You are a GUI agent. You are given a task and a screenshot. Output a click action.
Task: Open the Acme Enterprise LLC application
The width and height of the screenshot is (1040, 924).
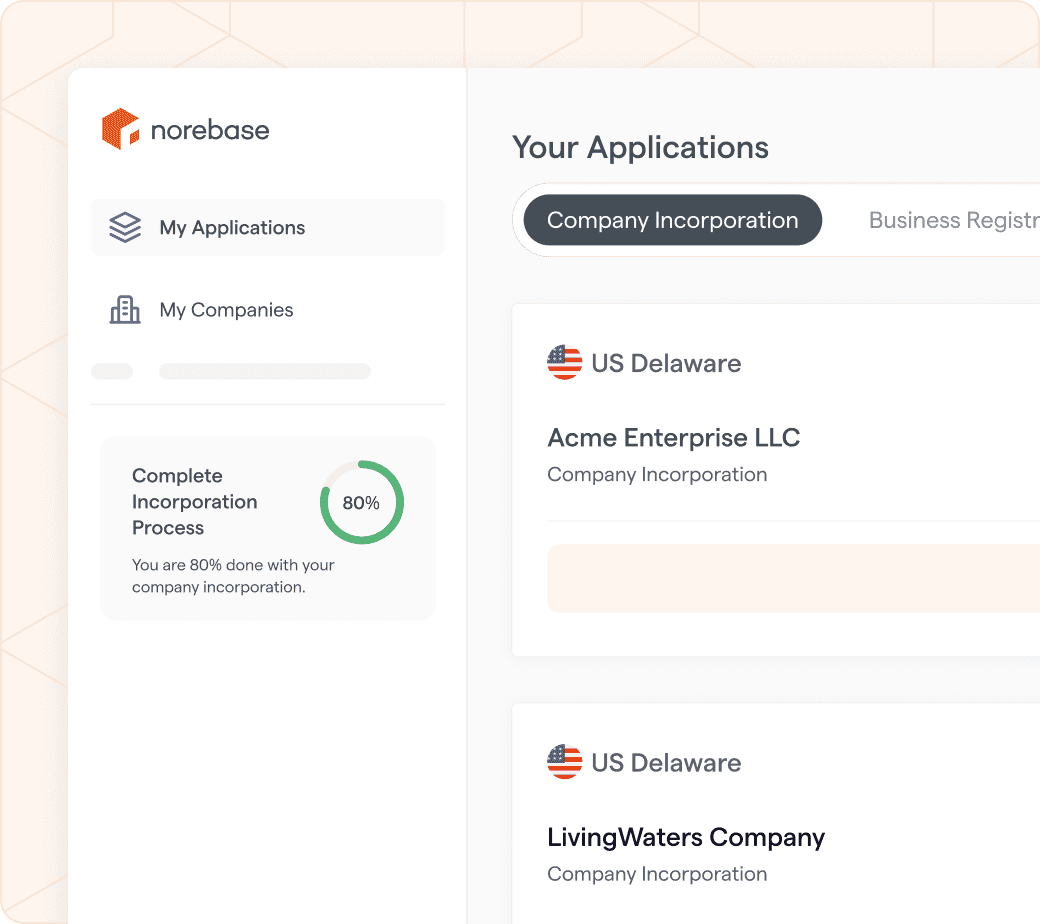click(673, 438)
